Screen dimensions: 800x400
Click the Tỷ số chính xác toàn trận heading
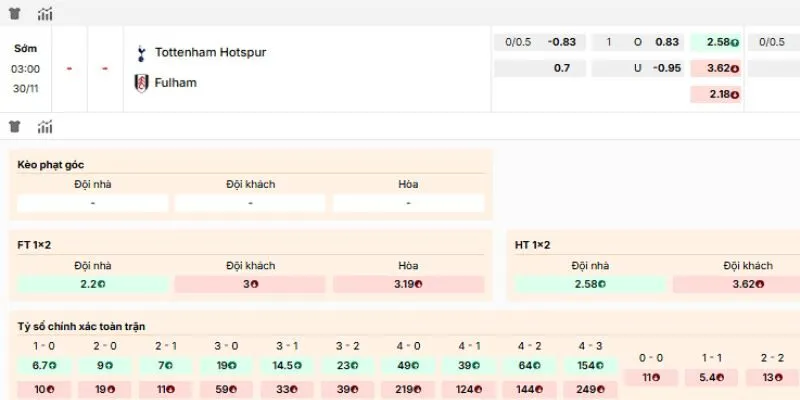coord(81,327)
